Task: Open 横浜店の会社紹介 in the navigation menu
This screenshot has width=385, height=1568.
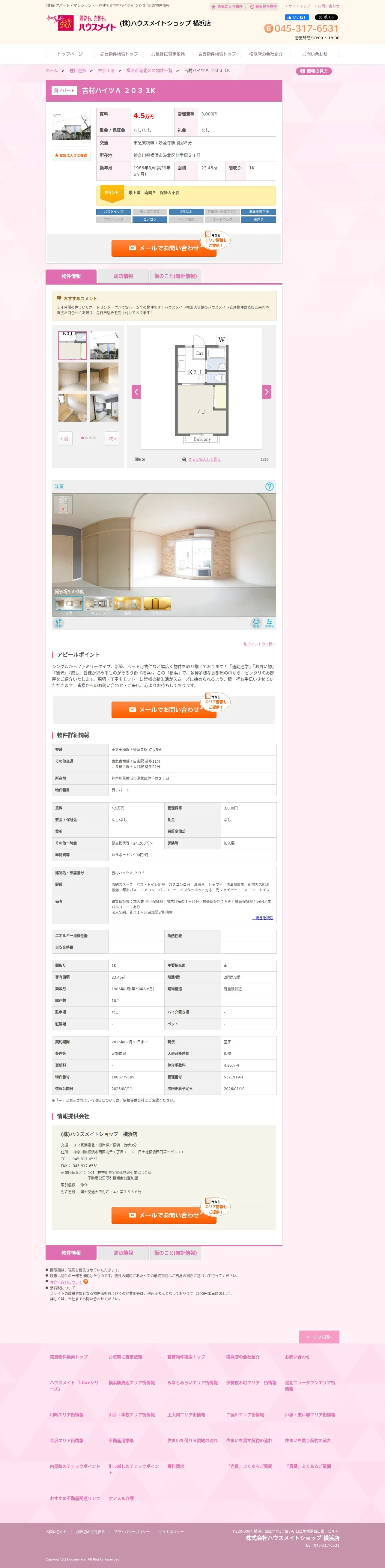Action: [x=266, y=54]
